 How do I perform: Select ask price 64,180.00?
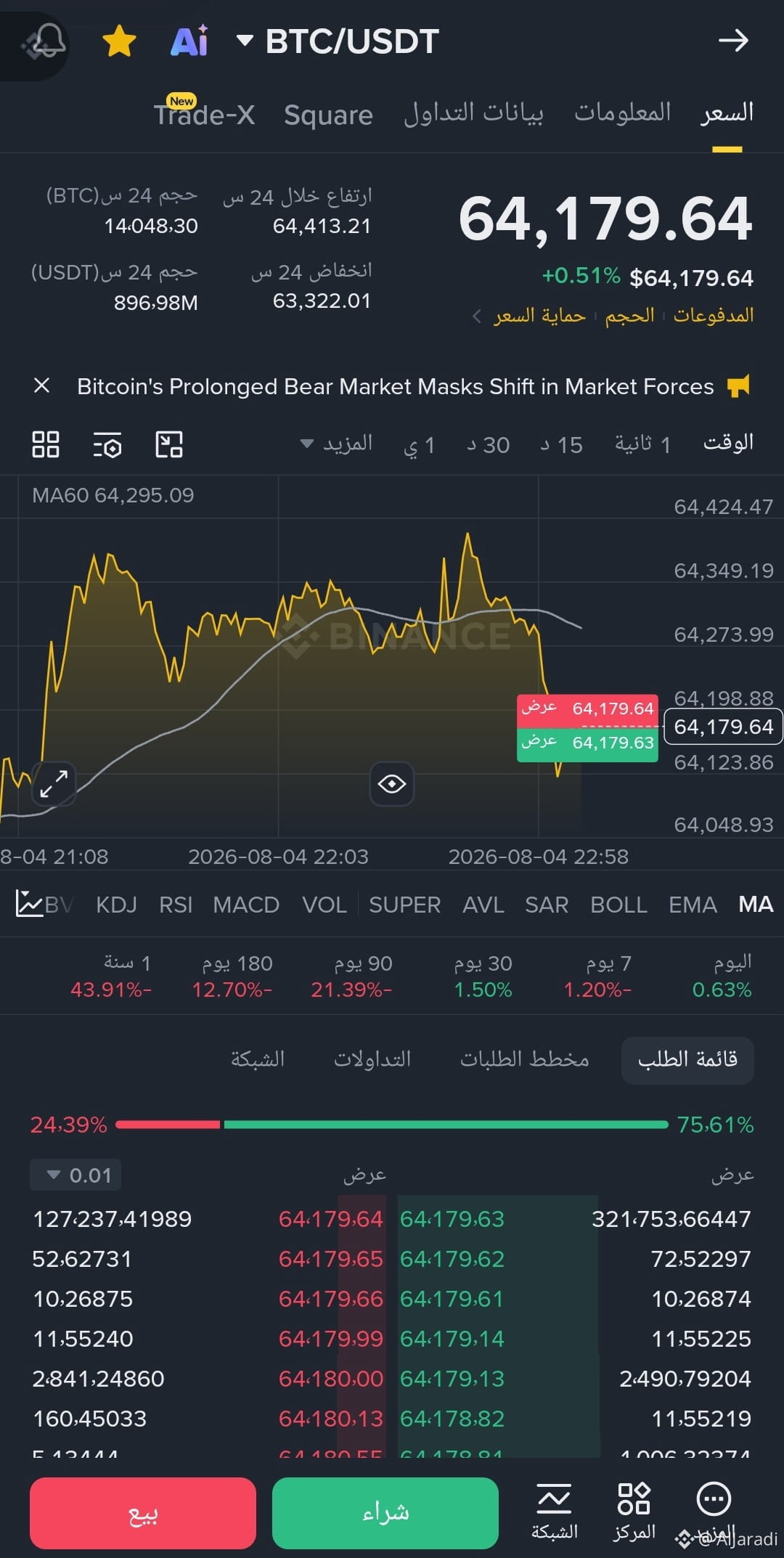[x=330, y=1379]
